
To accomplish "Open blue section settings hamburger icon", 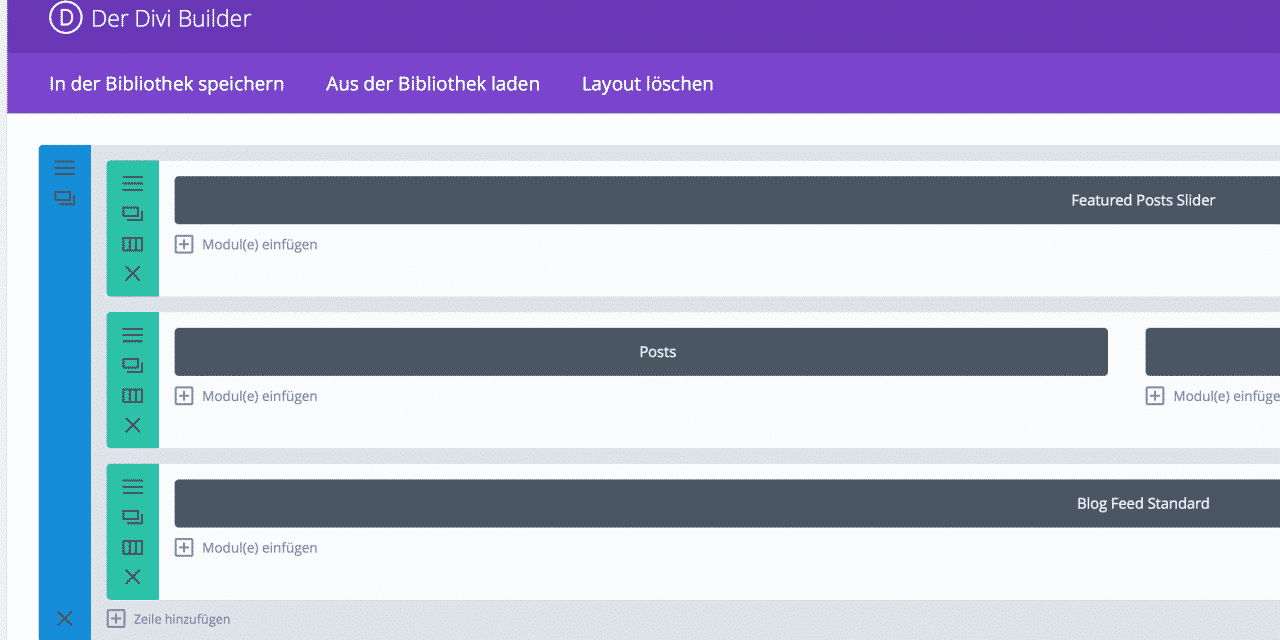I will [65, 168].
